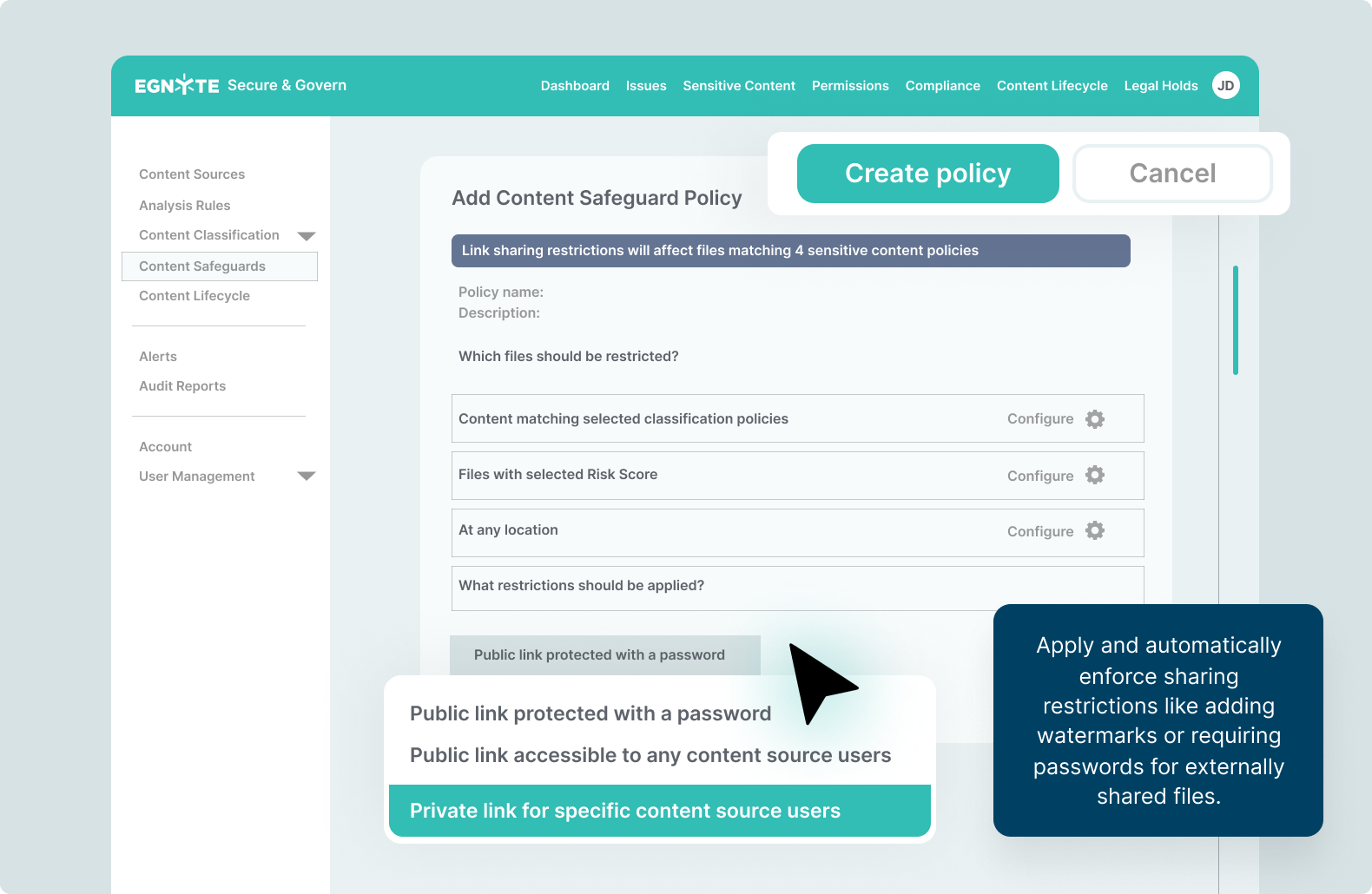Click the Egnyte logo in header
The width and height of the screenshot is (1372, 894).
tap(177, 85)
